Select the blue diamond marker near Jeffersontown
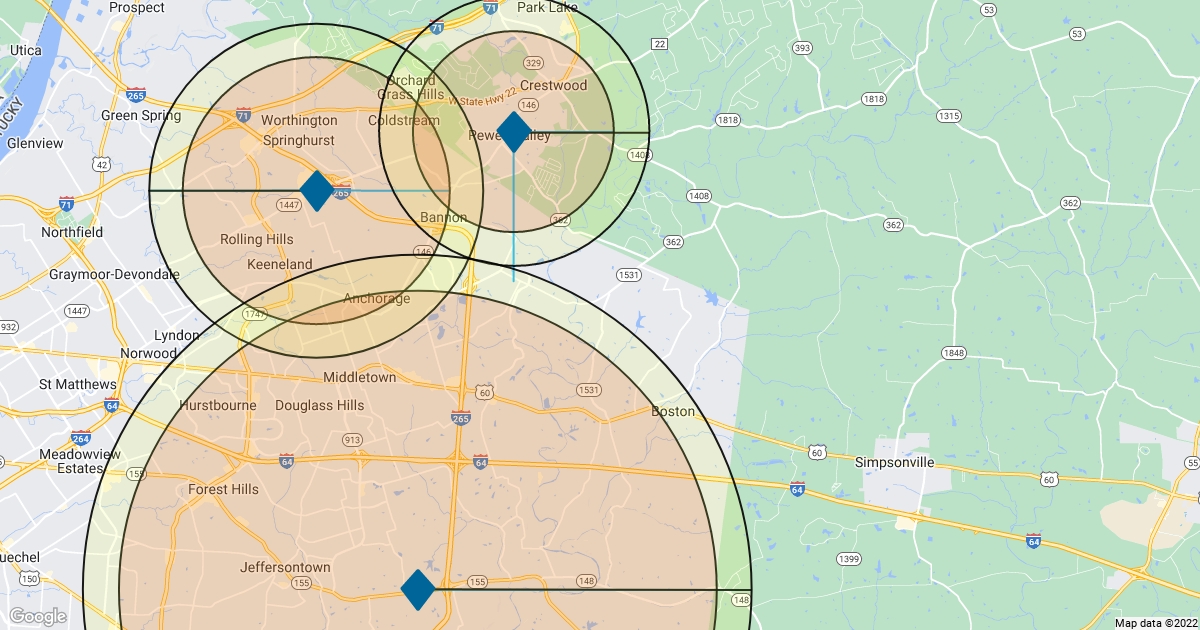This screenshot has height=630, width=1200. (x=418, y=590)
